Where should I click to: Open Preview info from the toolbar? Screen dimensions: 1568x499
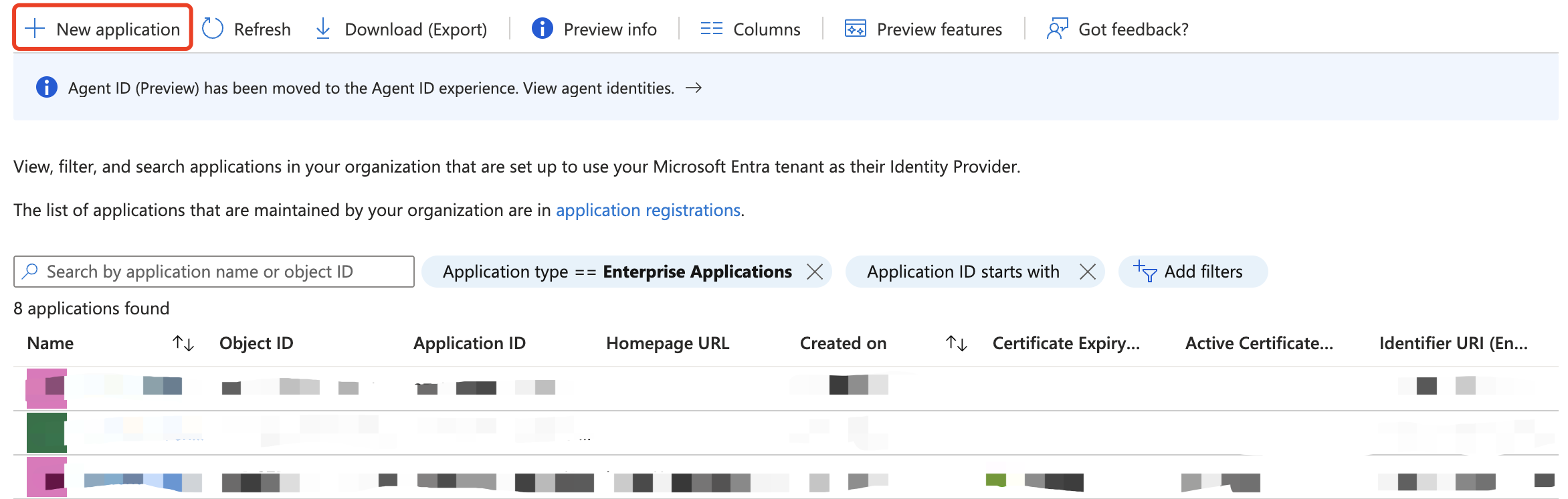tap(594, 29)
